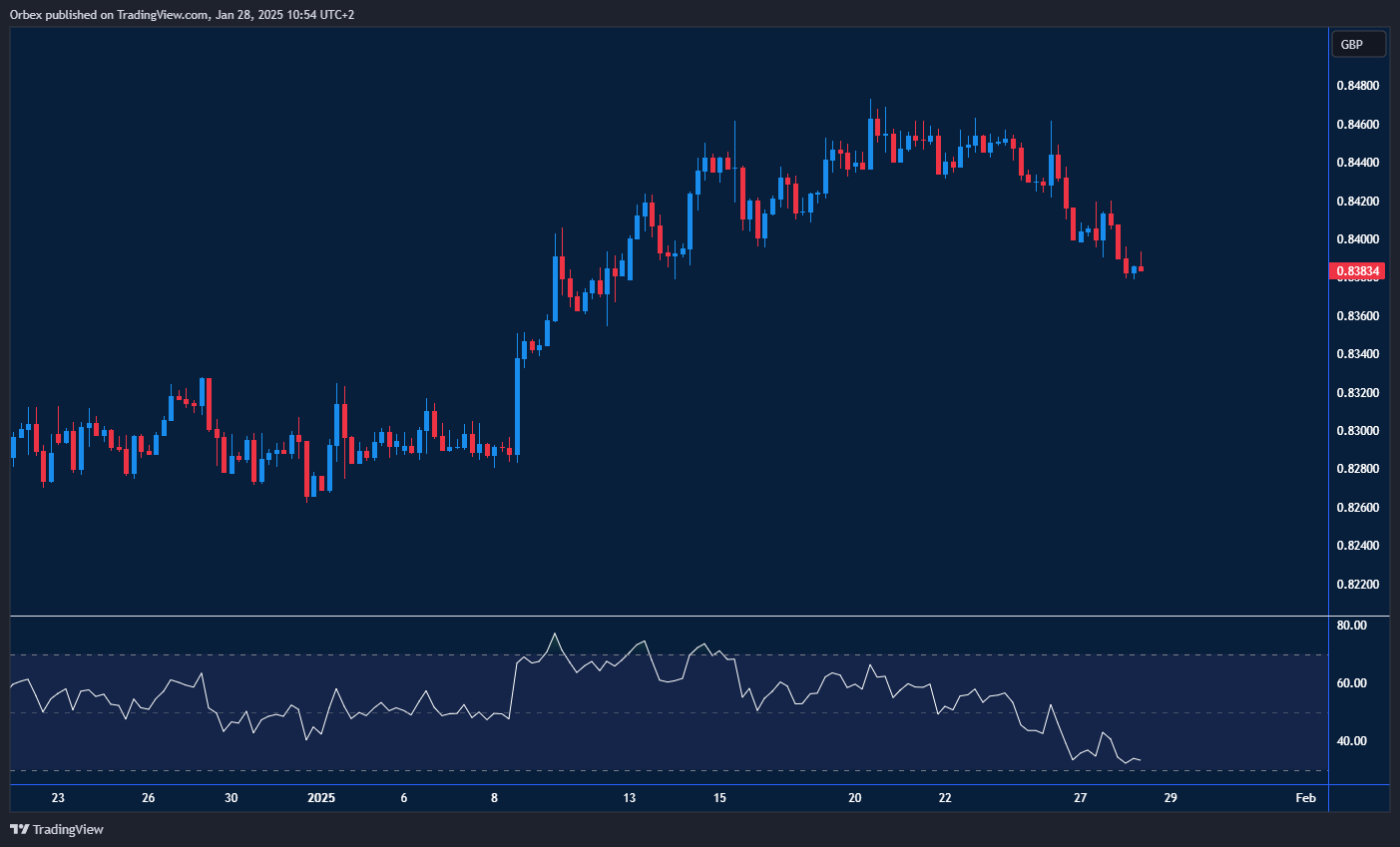This screenshot has height=847, width=1400.
Task: Click the 0.84800 value on the price axis
Action: (1357, 85)
